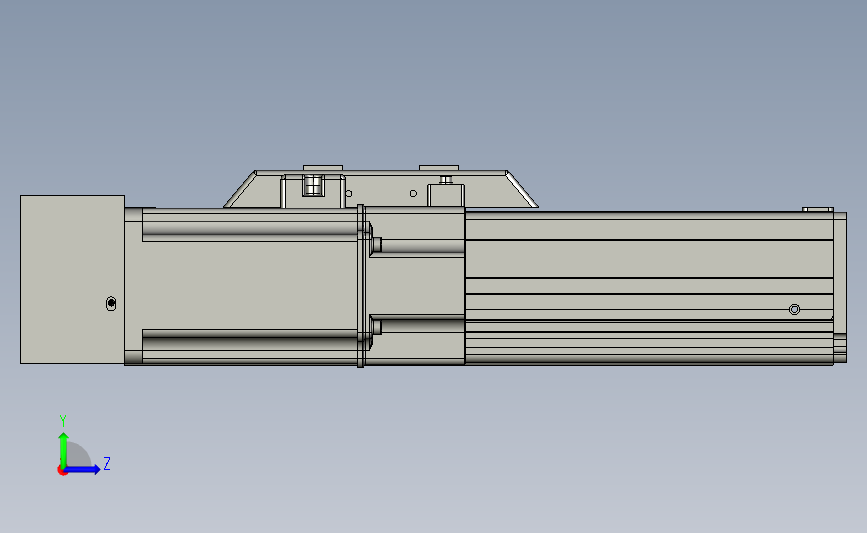Select the thin flange plate between motor and coupling housing

click(361, 286)
